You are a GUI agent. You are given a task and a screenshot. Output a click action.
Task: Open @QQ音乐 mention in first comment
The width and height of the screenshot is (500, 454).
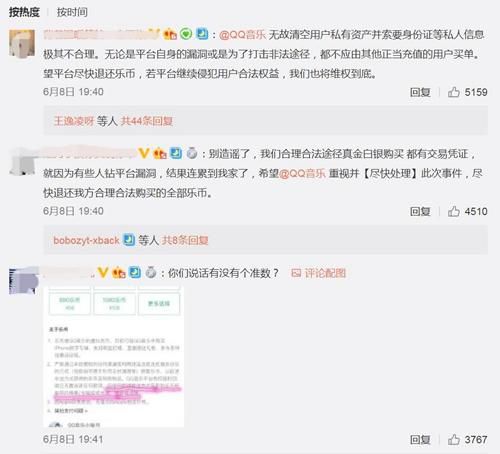(243, 34)
